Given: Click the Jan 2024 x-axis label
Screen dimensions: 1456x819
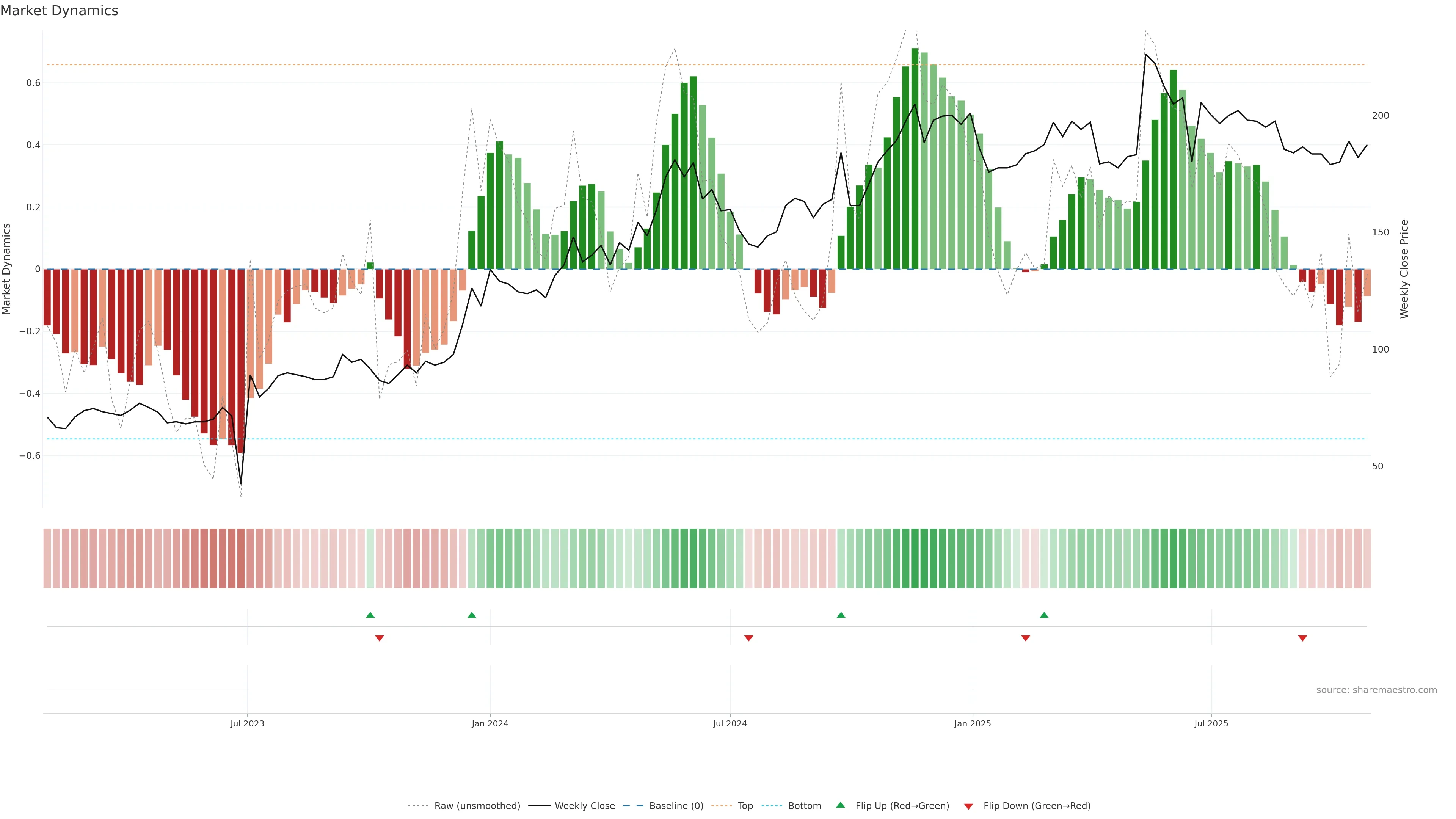Looking at the screenshot, I should [490, 723].
